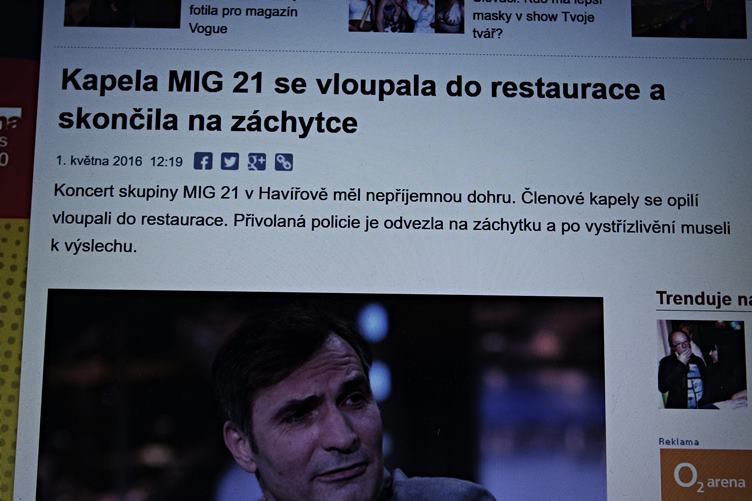Open the MIG 21 article headline
The width and height of the screenshot is (752, 501).
click(x=362, y=102)
